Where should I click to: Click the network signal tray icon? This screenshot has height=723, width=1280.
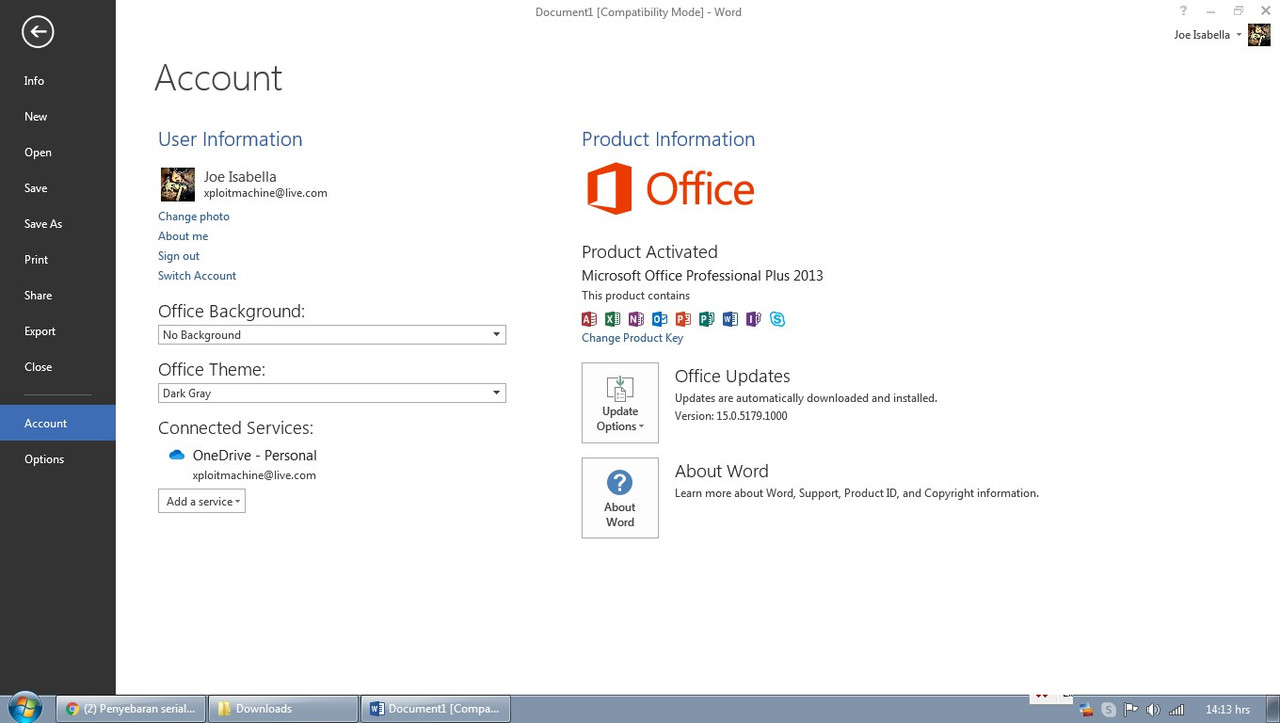1177,710
